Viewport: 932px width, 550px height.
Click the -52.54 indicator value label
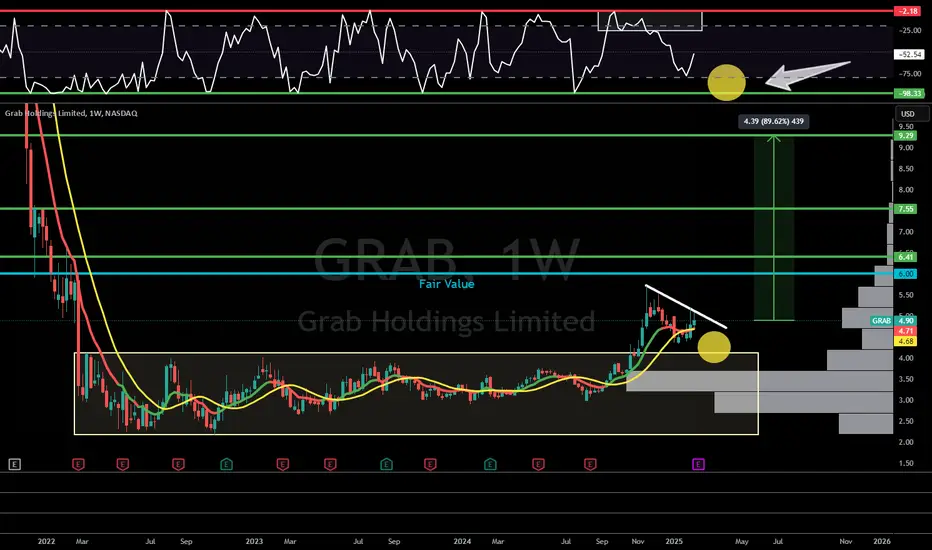909,54
